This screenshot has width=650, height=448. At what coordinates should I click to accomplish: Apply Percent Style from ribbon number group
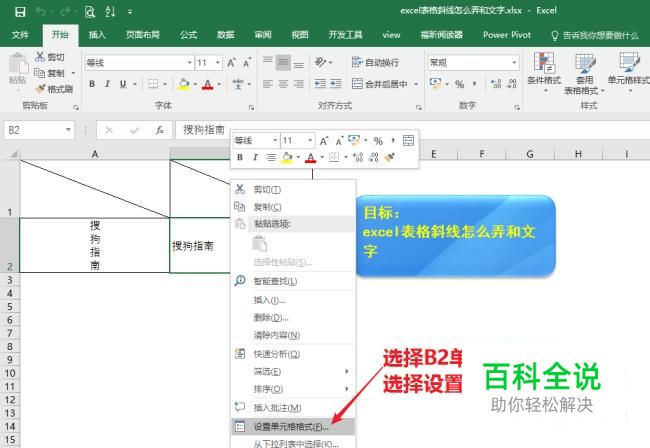click(459, 84)
